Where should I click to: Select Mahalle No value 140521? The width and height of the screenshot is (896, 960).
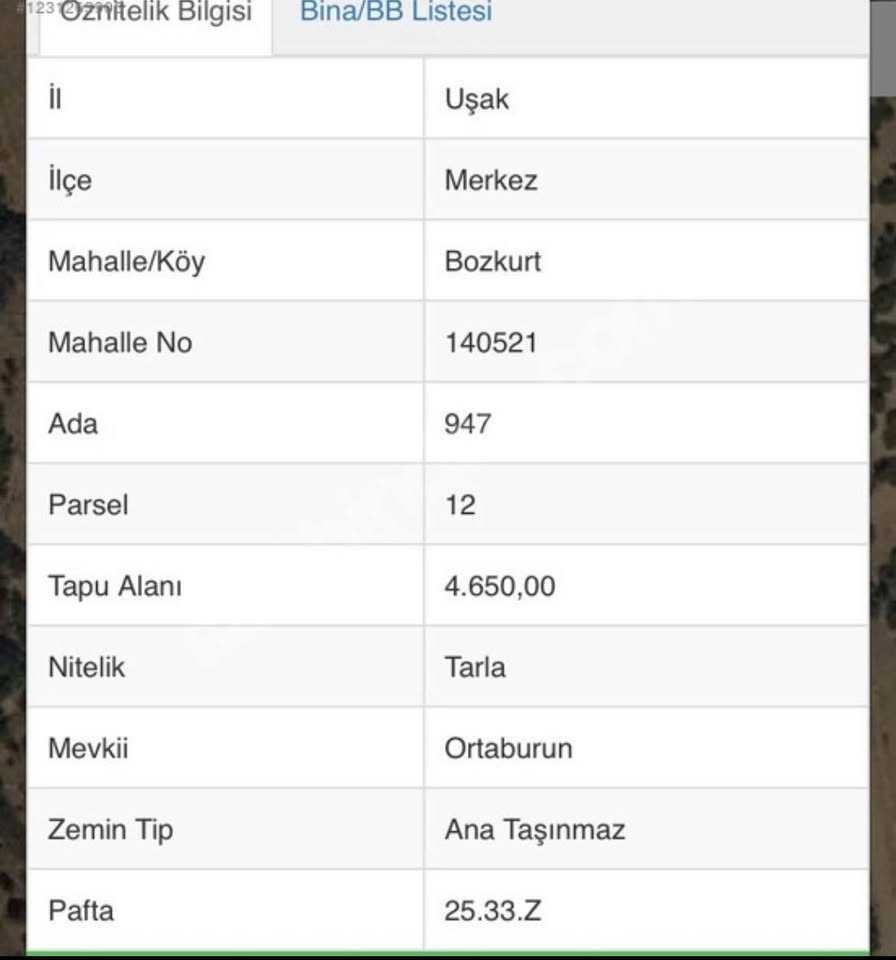[x=491, y=343]
